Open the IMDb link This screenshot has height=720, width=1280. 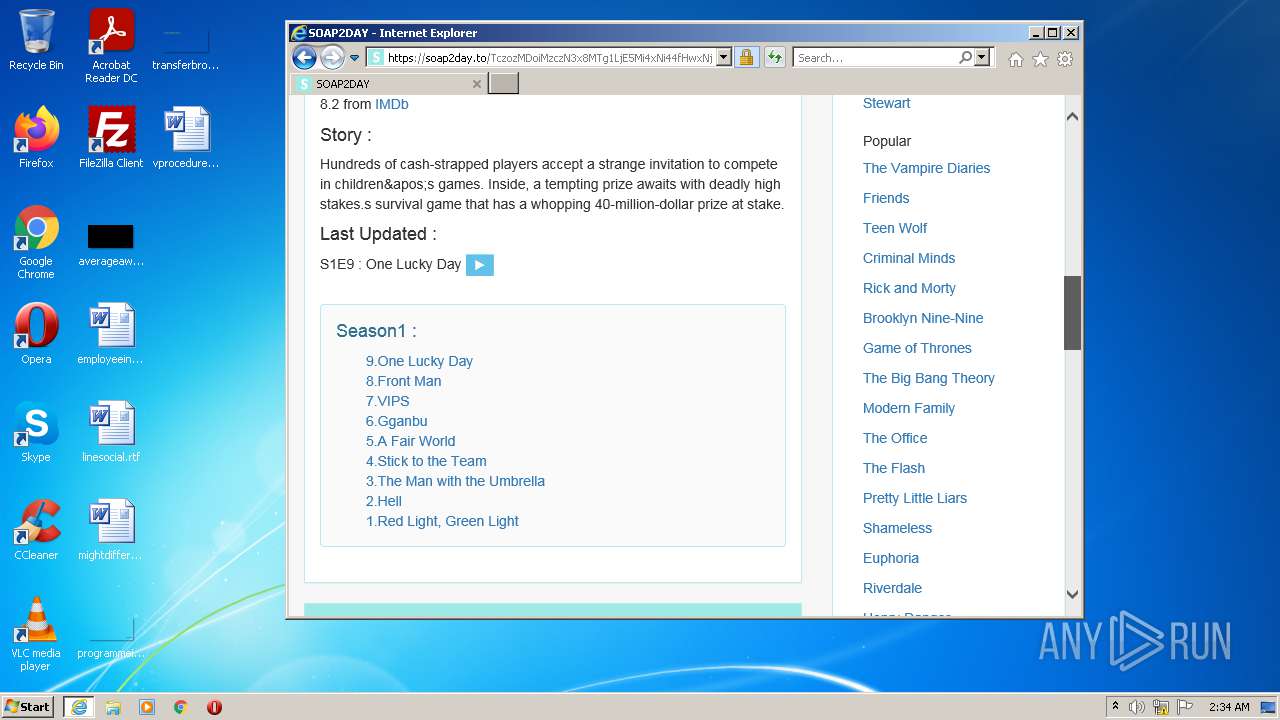tap(392, 104)
